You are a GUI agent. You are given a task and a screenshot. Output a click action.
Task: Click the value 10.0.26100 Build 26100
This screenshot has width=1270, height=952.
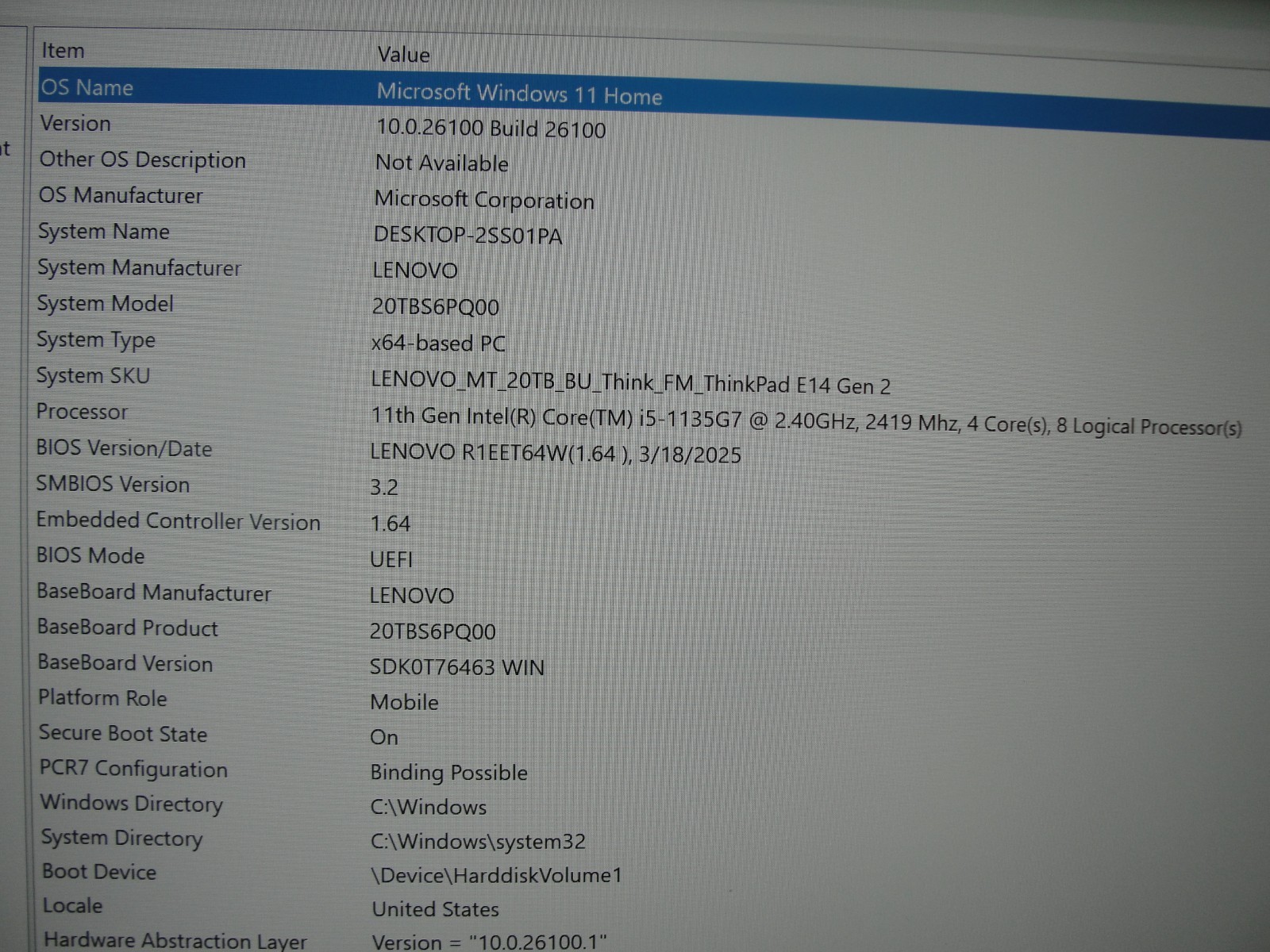click(x=491, y=129)
